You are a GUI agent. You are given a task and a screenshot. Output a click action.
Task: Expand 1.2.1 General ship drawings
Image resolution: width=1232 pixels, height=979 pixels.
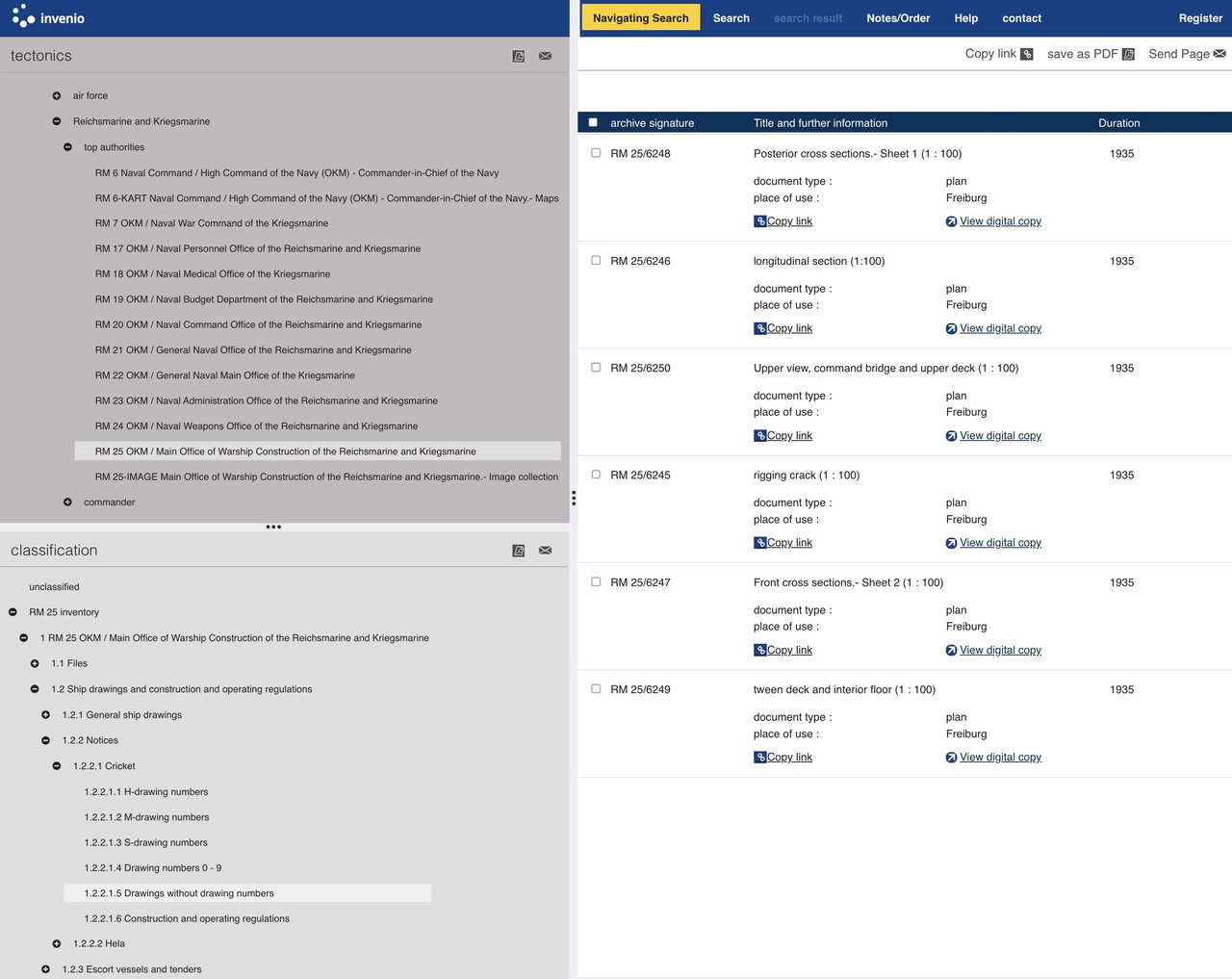point(45,715)
